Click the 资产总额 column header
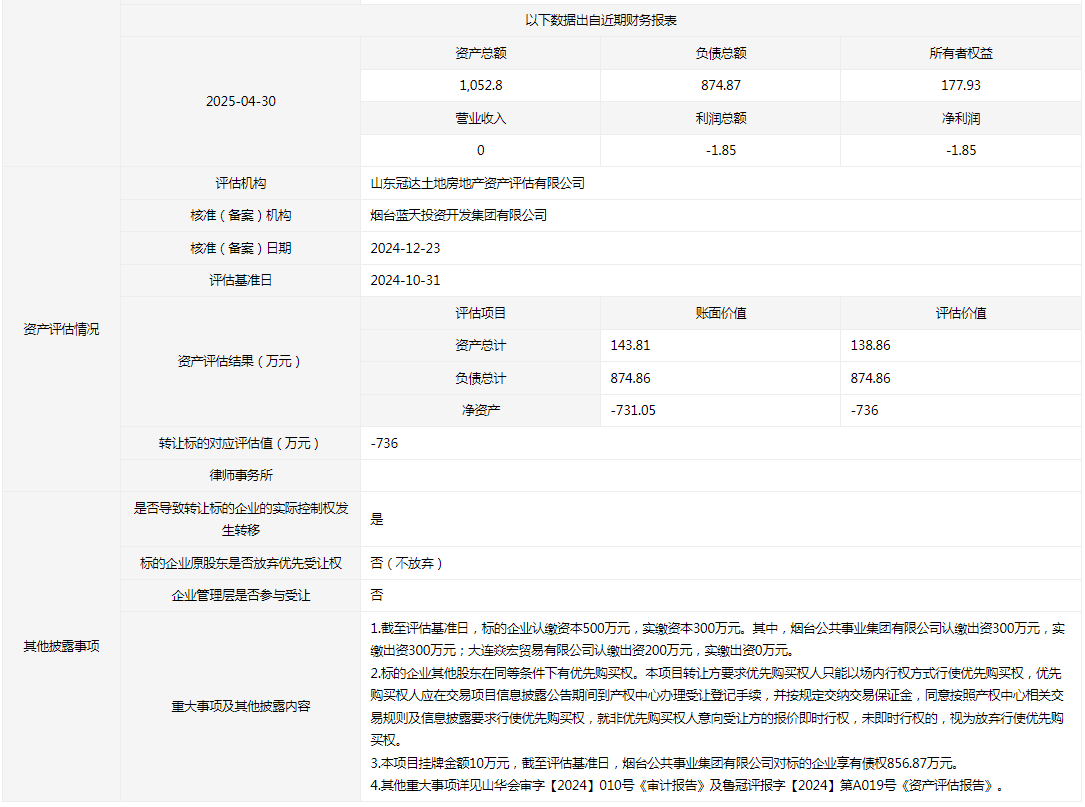 480,54
